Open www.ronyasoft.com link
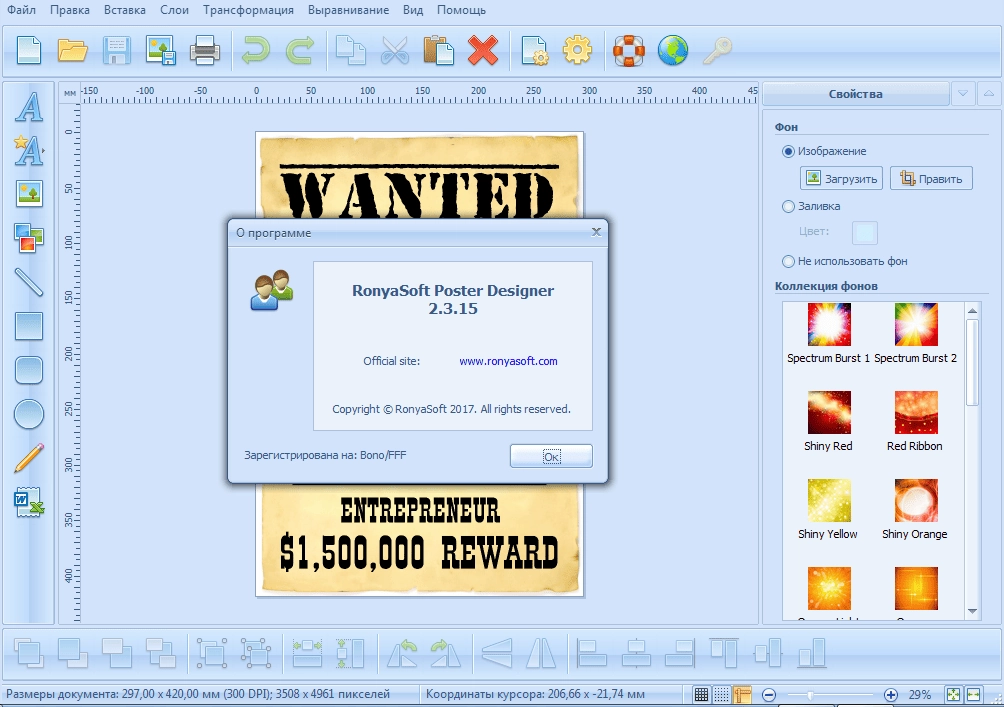 click(508, 361)
